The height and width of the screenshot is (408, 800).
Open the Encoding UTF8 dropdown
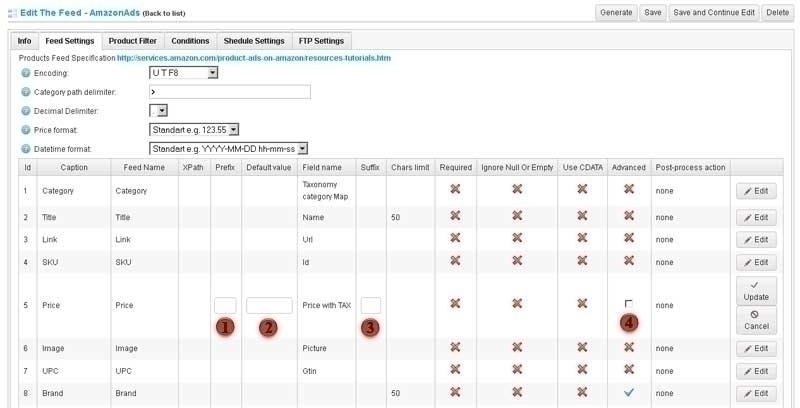tap(184, 73)
